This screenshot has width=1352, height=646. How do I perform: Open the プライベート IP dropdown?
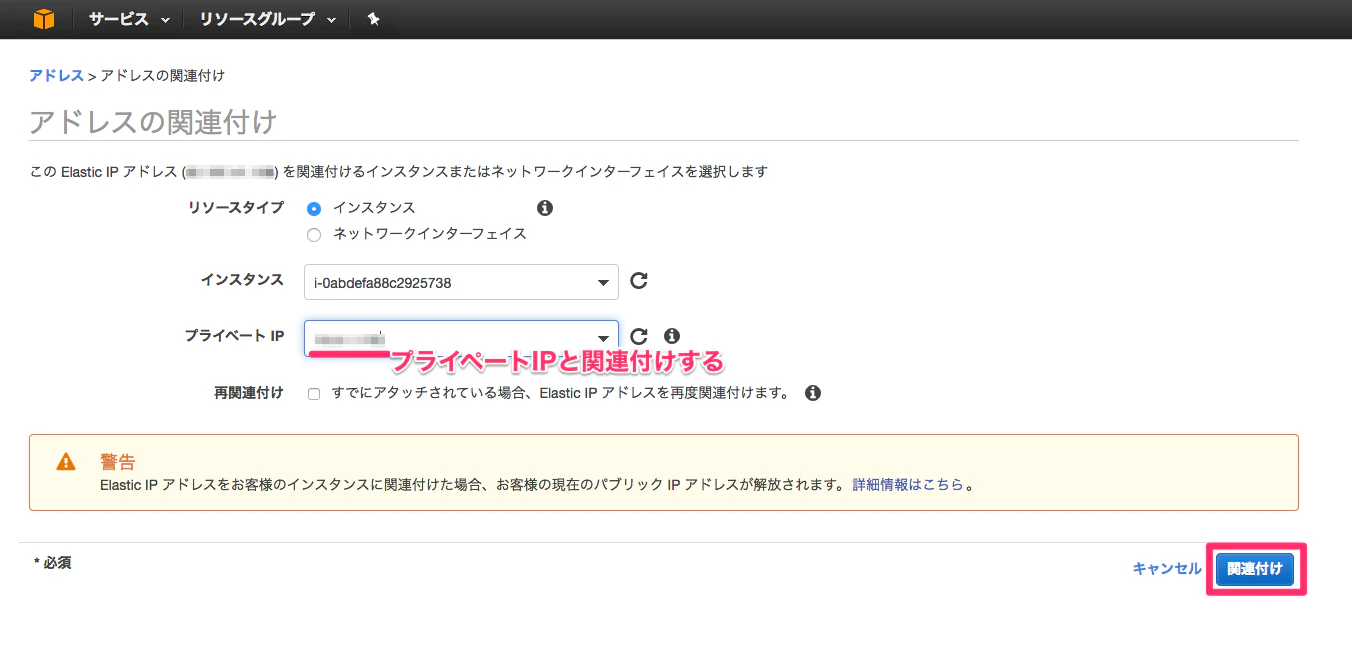tap(461, 338)
